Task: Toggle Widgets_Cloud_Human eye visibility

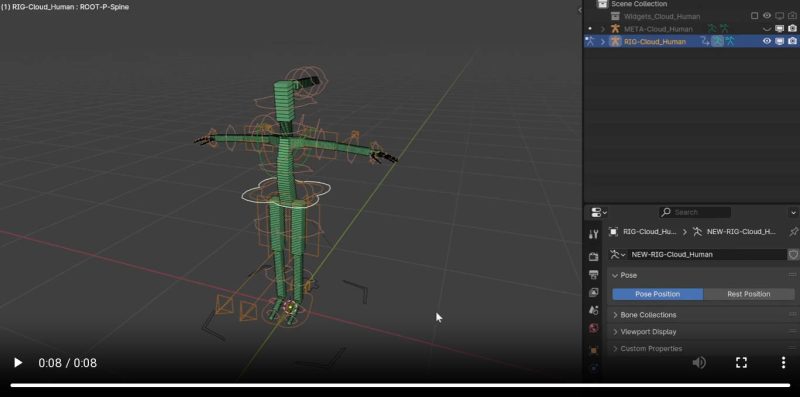Action: point(767,16)
